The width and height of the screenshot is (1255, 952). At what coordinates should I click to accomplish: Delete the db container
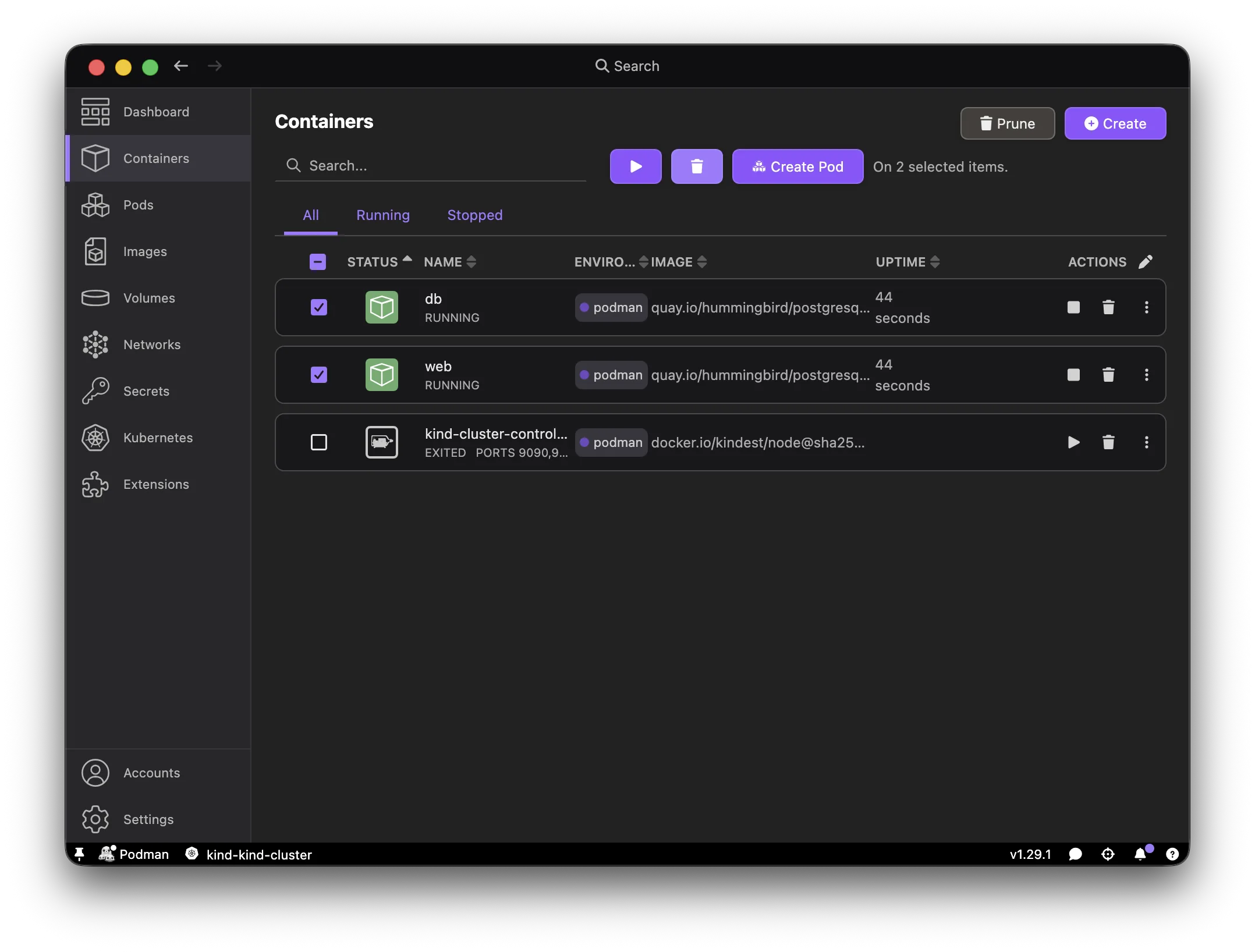pos(1108,307)
